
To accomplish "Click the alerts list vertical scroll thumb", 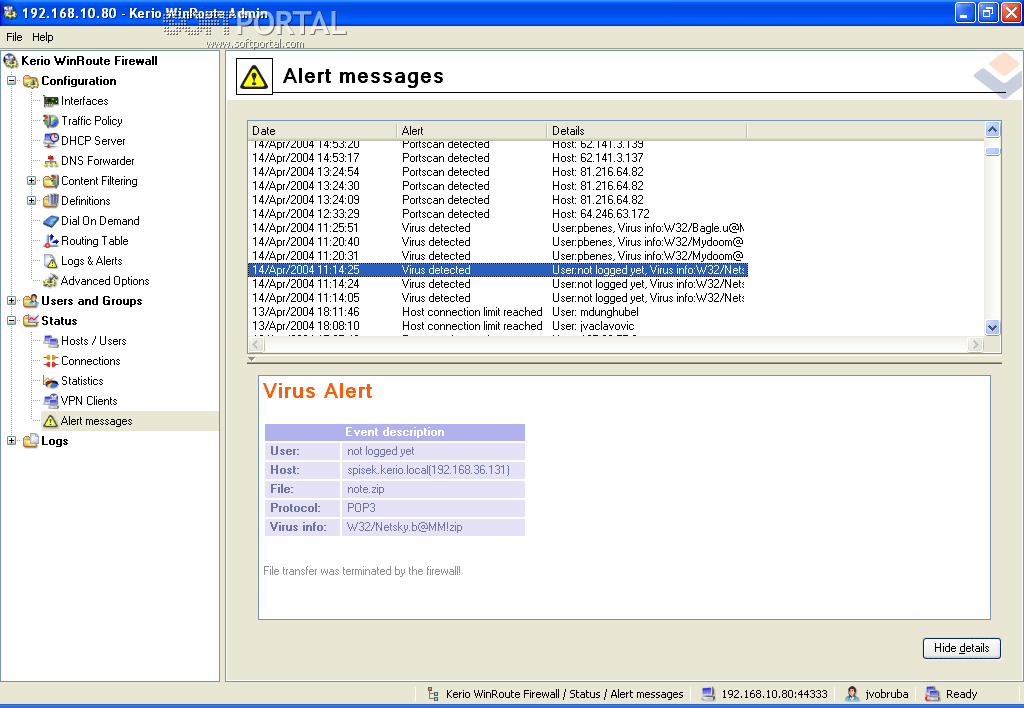I will coord(992,152).
